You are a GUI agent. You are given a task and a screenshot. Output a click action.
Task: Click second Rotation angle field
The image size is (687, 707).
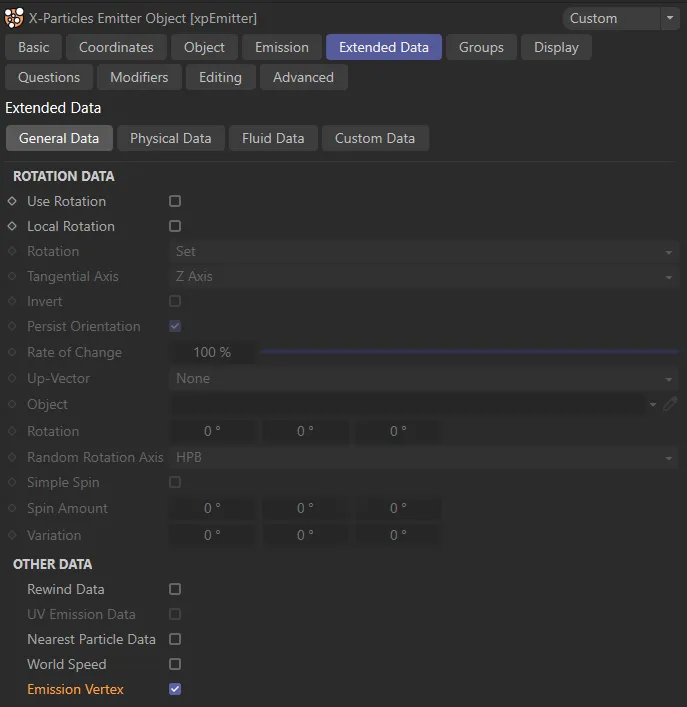point(305,431)
